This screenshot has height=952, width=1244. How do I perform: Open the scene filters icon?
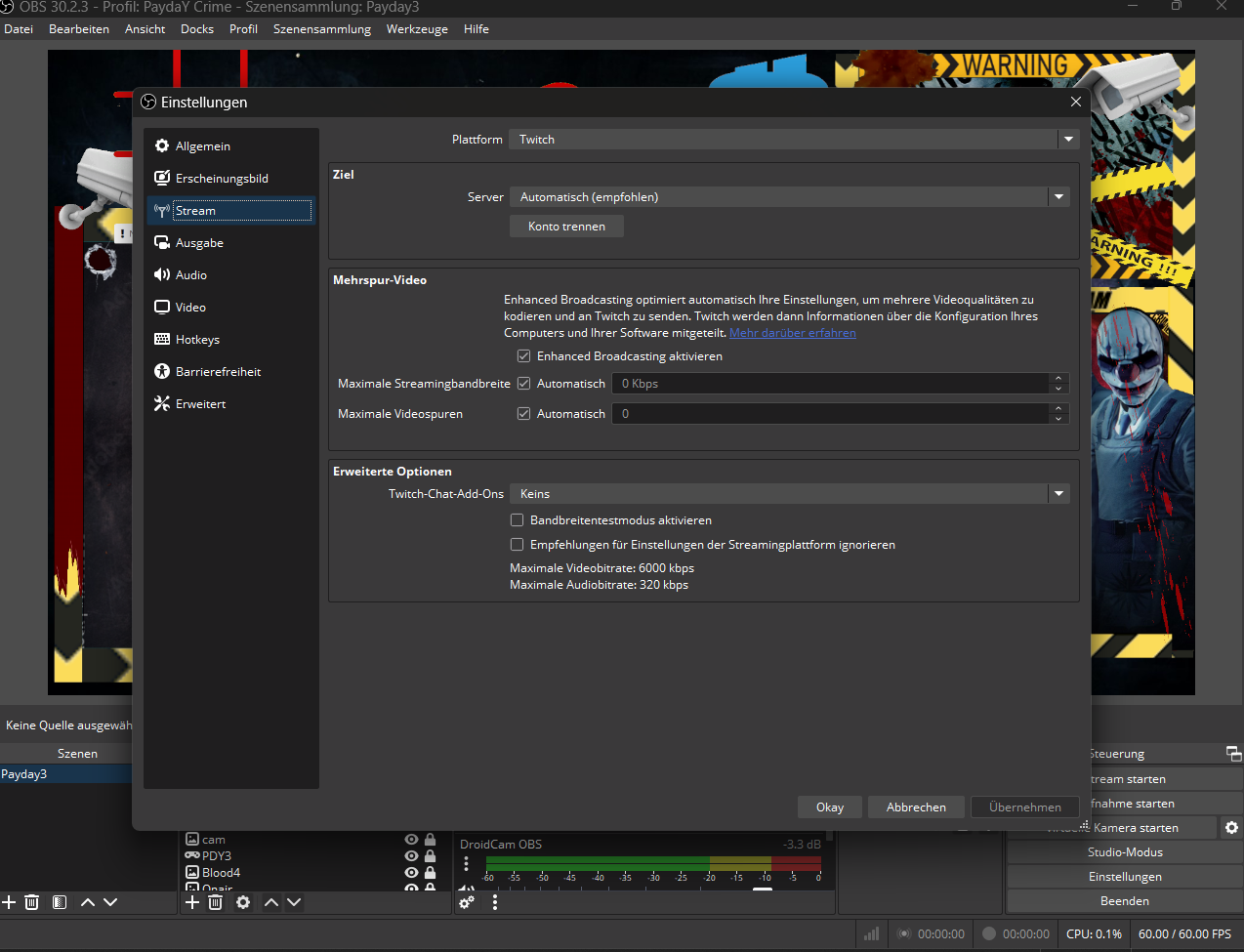click(60, 902)
